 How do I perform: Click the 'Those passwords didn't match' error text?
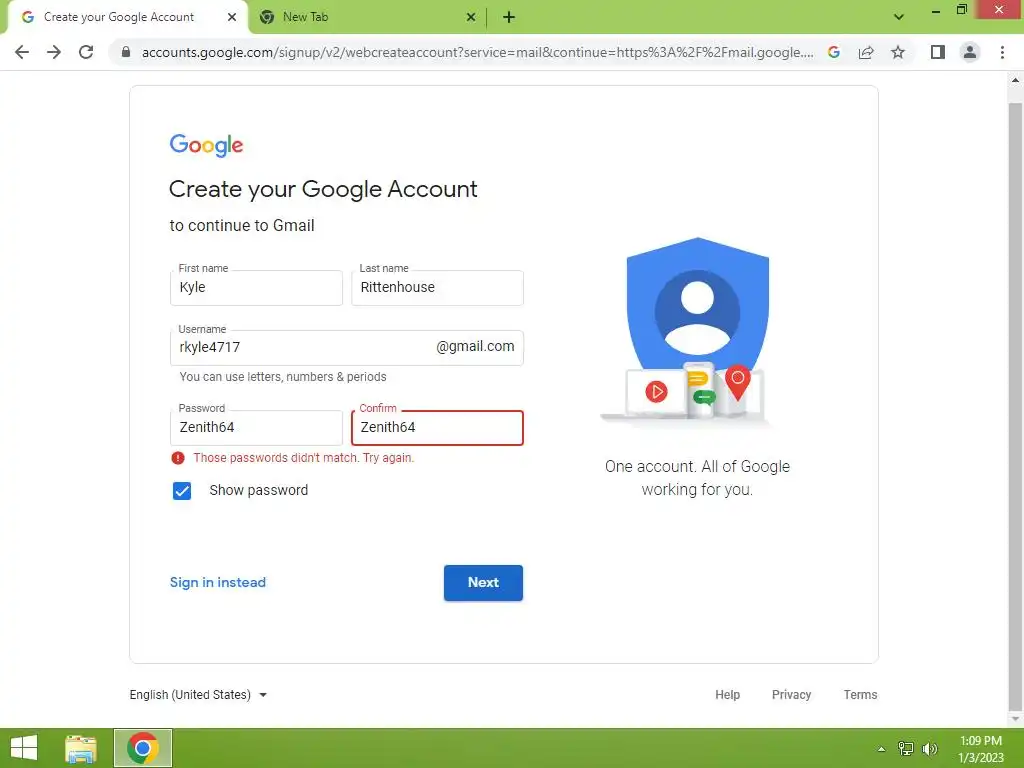point(304,458)
